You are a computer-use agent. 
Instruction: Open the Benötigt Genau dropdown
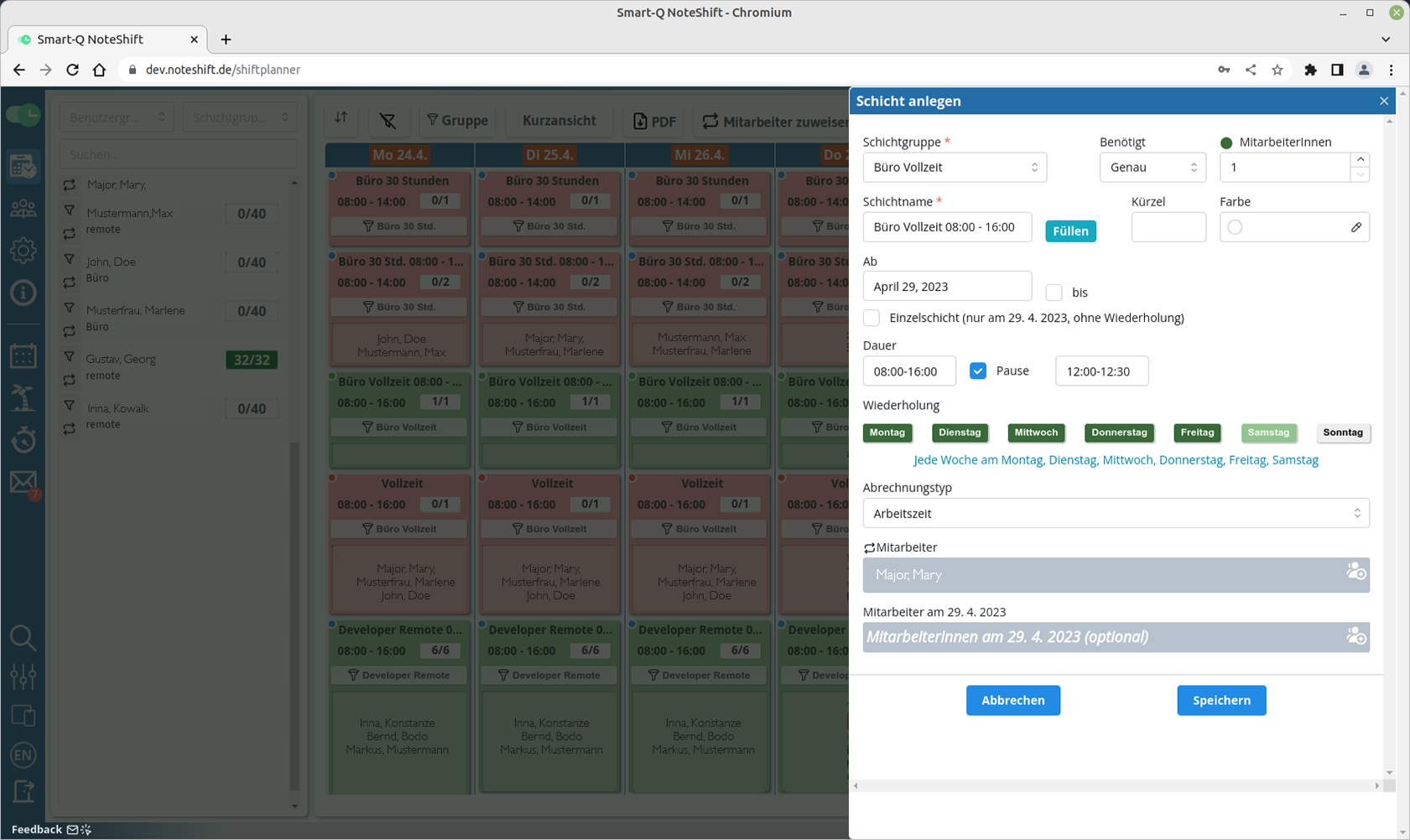click(1152, 167)
